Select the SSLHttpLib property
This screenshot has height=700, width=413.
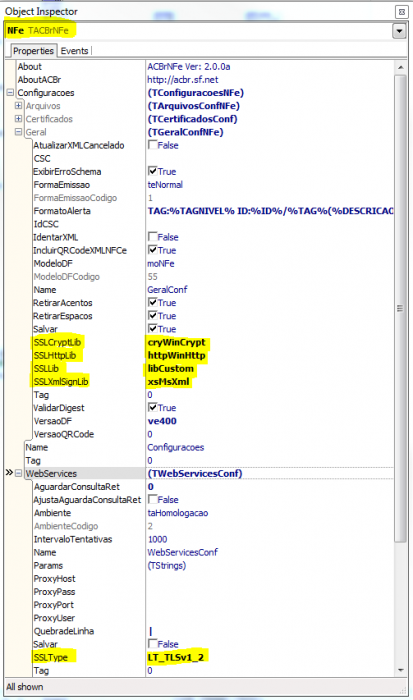(x=55, y=355)
